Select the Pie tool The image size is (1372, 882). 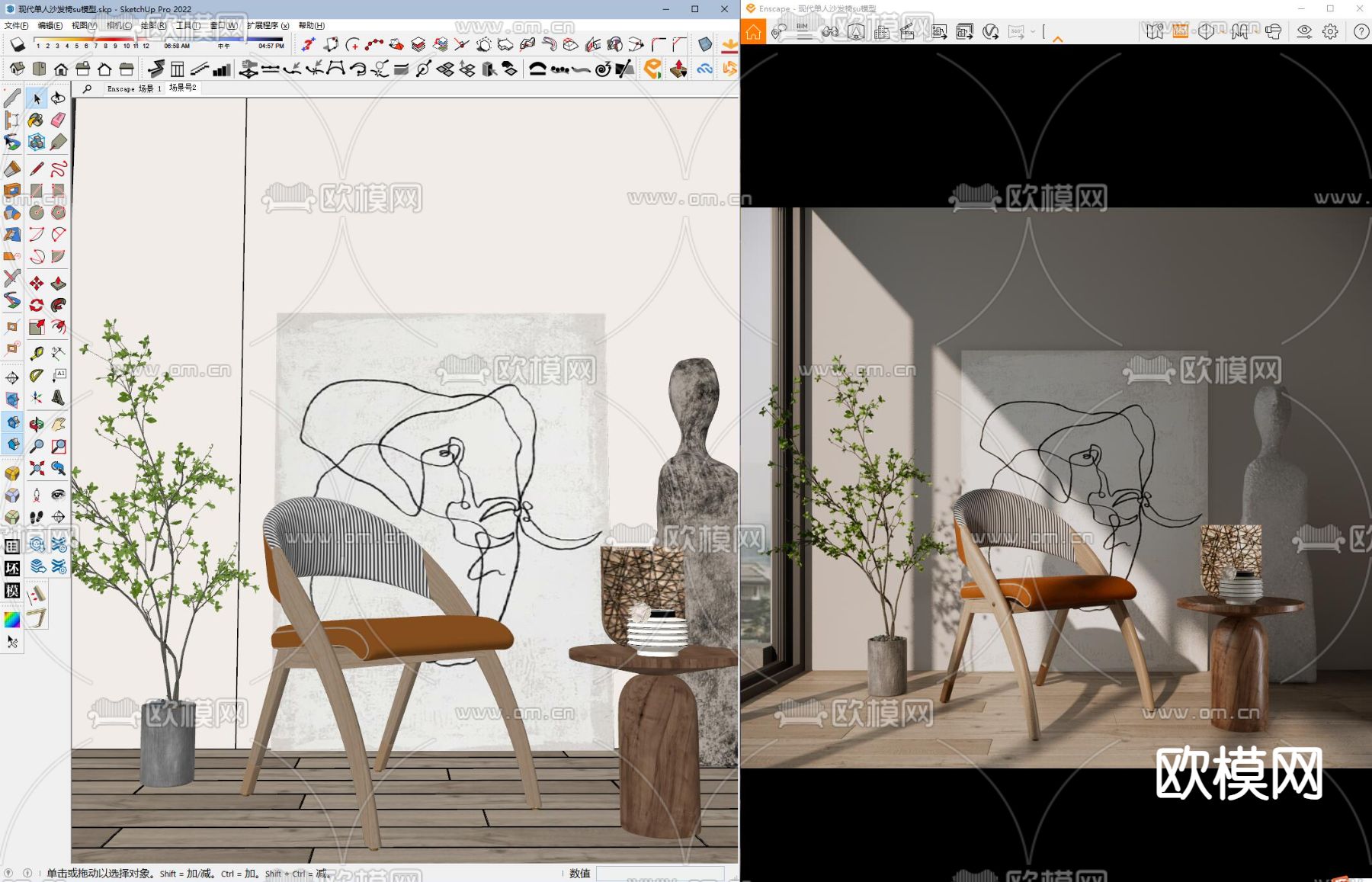coord(58,257)
